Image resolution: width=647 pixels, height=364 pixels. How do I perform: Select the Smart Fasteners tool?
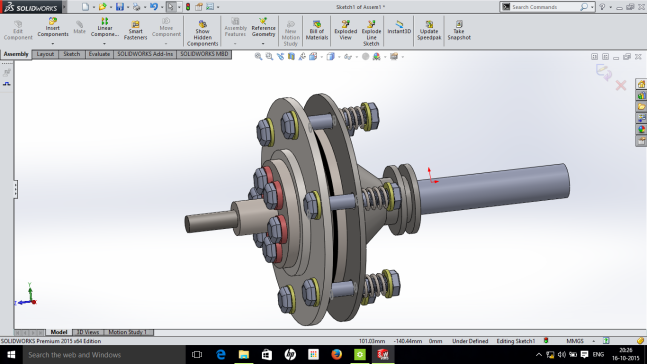135,31
